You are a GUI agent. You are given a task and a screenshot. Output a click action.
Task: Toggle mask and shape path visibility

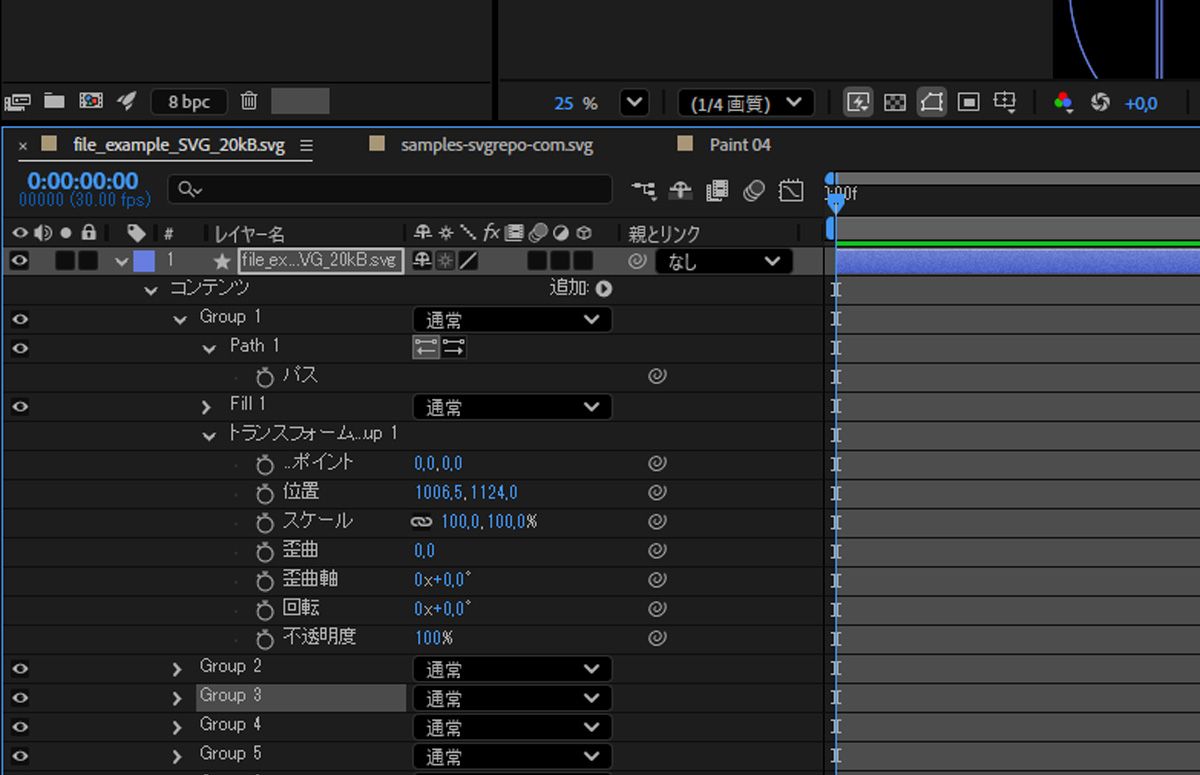(x=932, y=102)
